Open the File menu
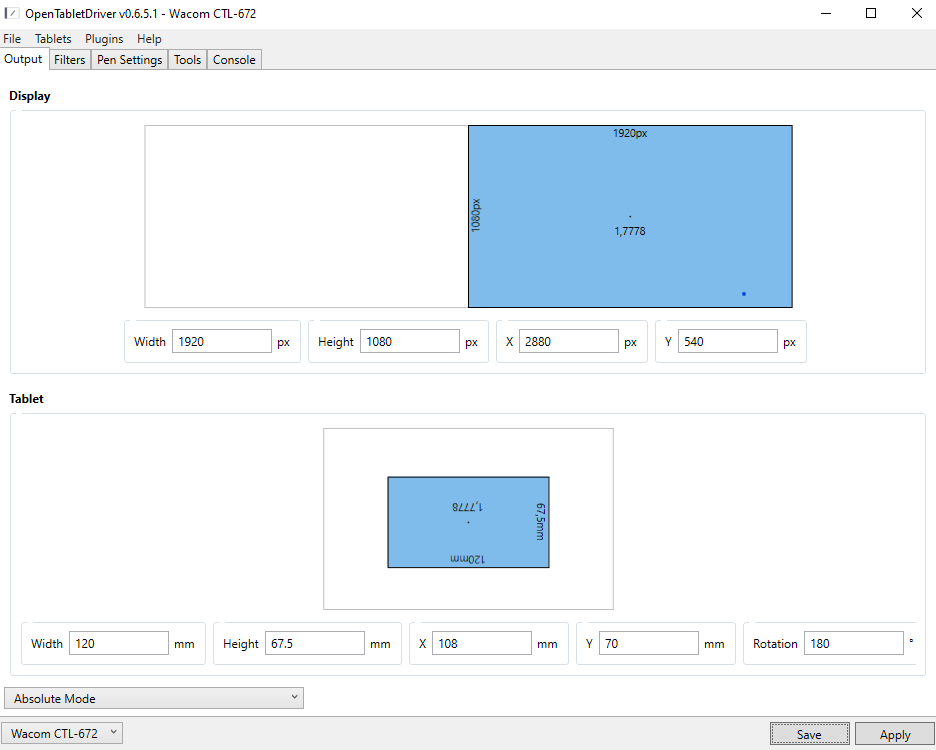This screenshot has height=750, width=936. point(12,39)
